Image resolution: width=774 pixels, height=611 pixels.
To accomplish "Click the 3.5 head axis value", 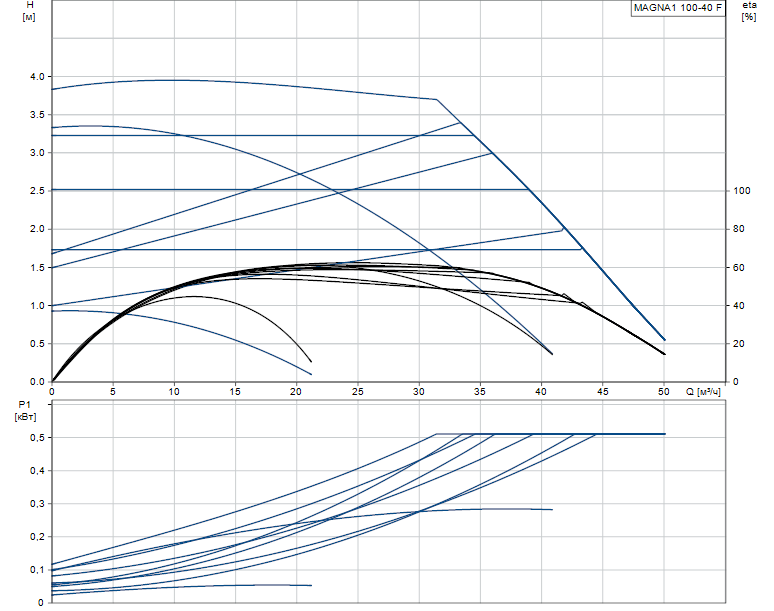I will 37,115.
